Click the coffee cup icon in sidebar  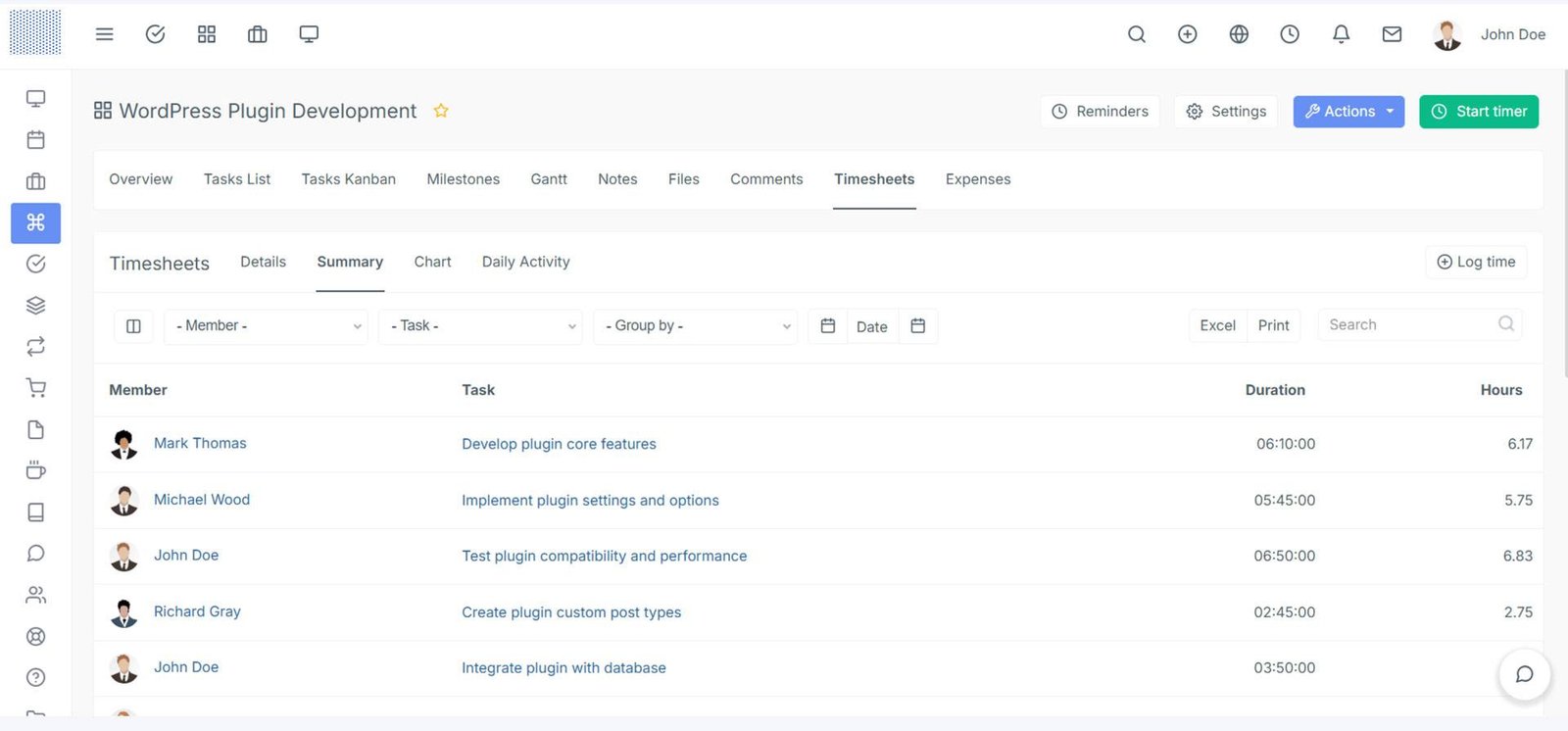[36, 470]
